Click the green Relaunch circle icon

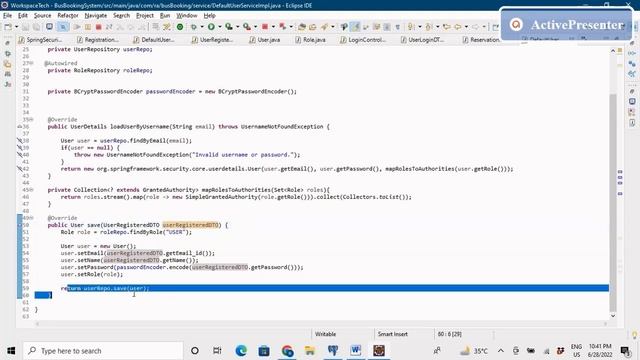click(180, 27)
